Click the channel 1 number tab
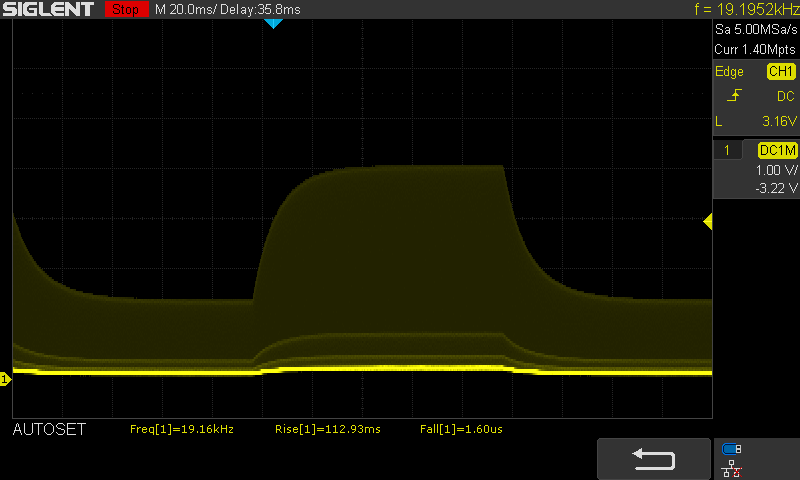 pyautogui.click(x=727, y=150)
